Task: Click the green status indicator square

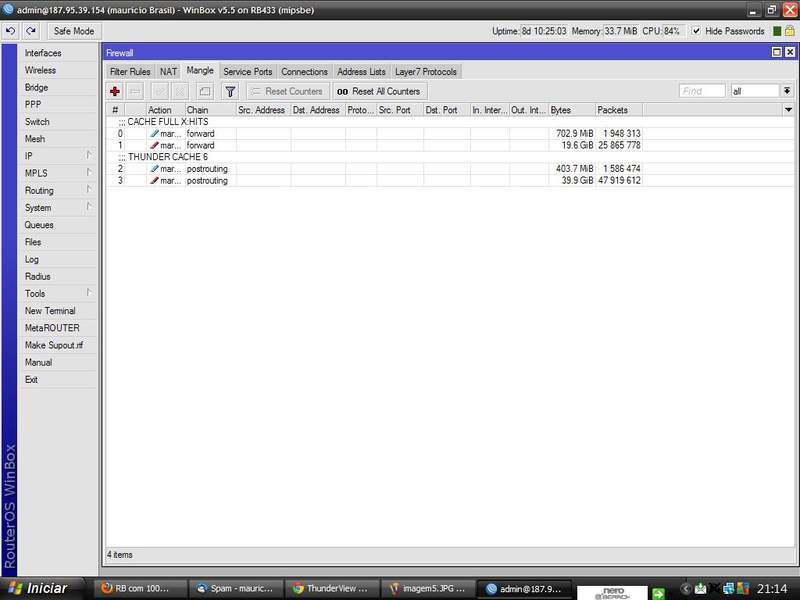Action: (777, 31)
